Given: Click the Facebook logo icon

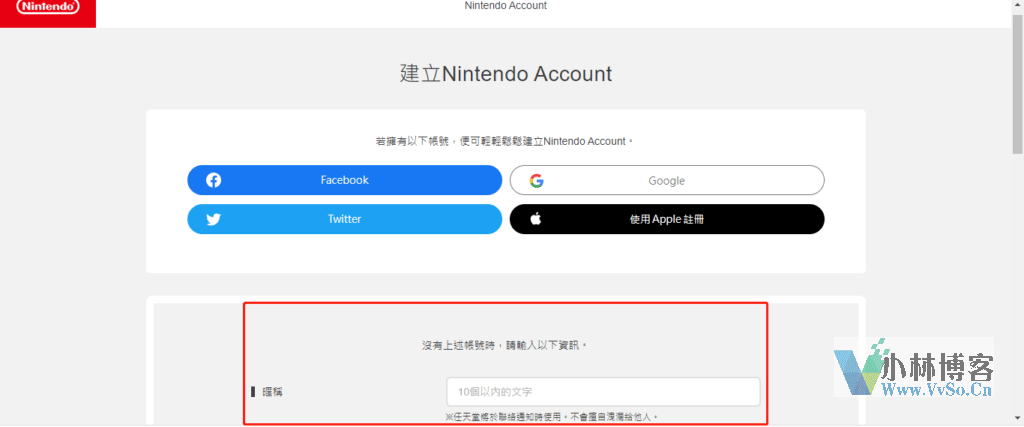Looking at the screenshot, I should tap(214, 180).
